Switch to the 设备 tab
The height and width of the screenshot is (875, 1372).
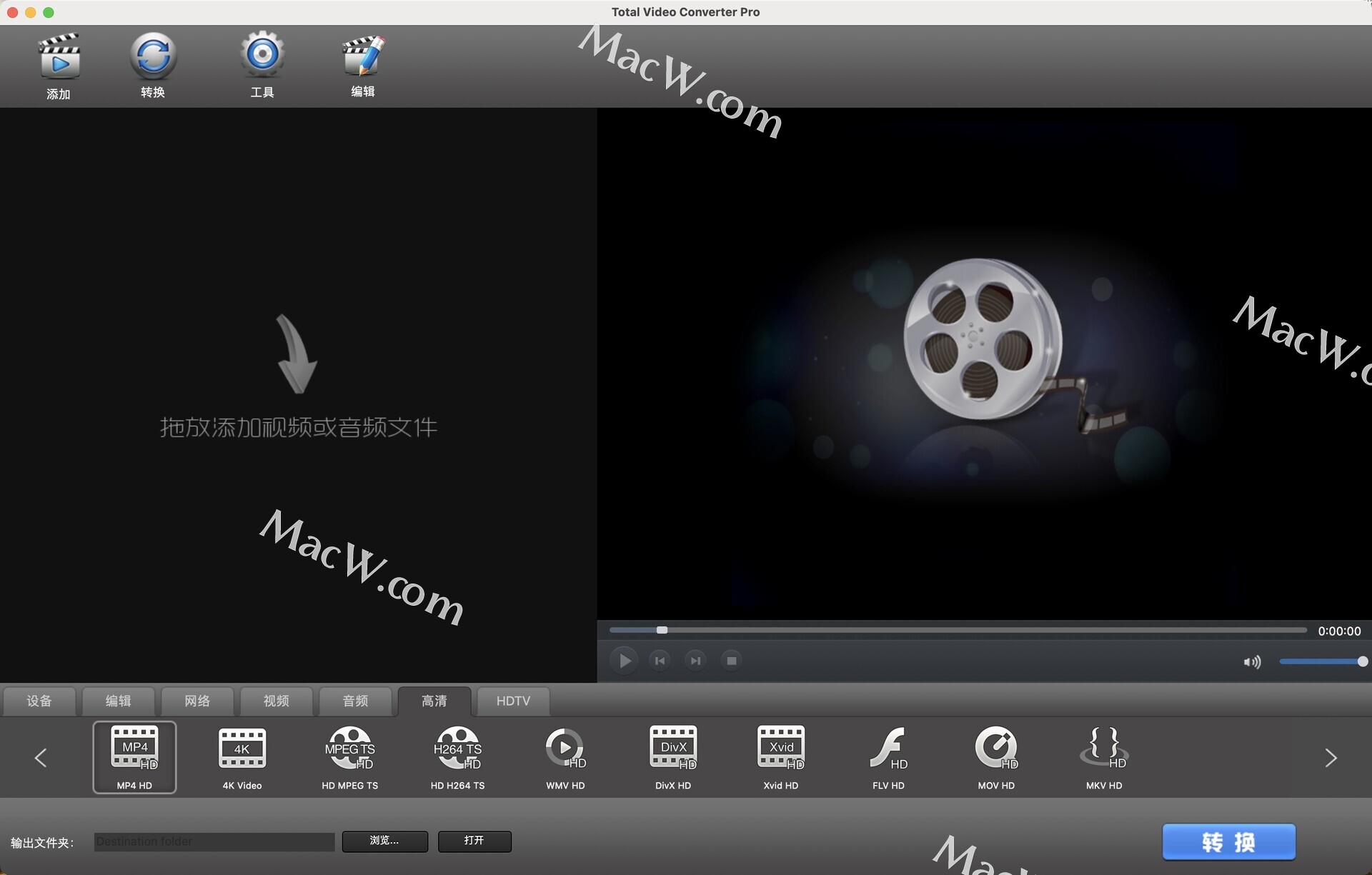(x=39, y=701)
